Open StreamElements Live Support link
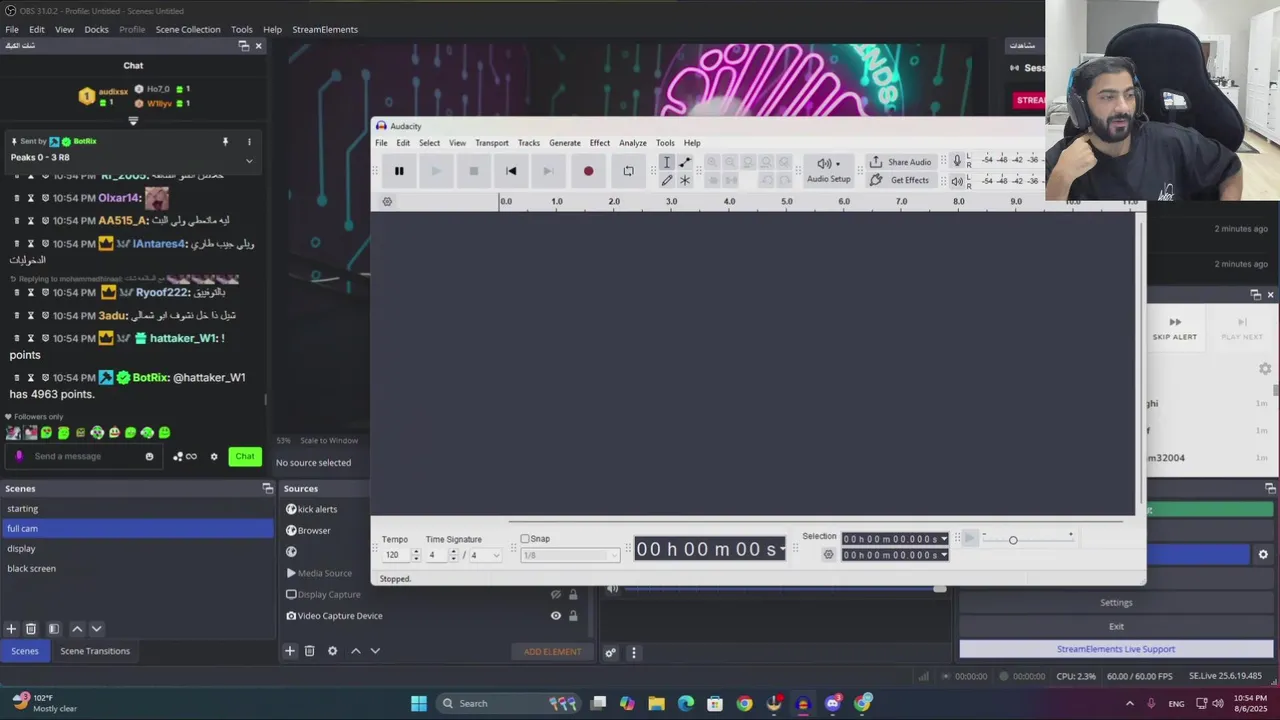The width and height of the screenshot is (1280, 720). coord(1116,649)
